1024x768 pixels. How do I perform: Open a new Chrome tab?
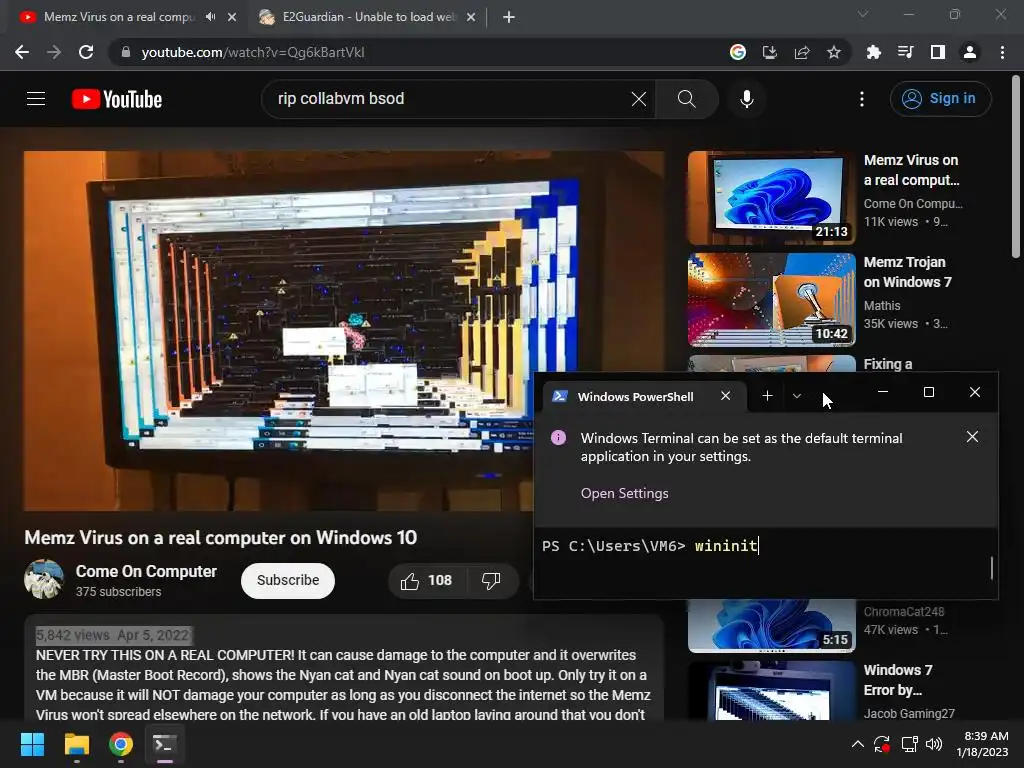(x=509, y=17)
